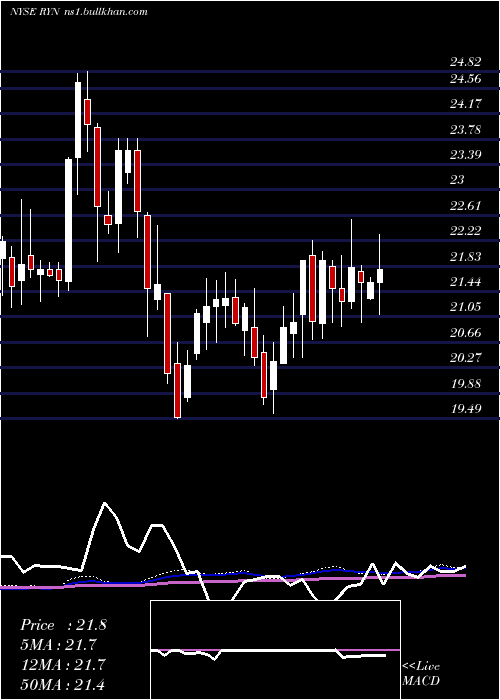Pick the 20.66 price axis label
The height and width of the screenshot is (700, 500).
(465, 333)
